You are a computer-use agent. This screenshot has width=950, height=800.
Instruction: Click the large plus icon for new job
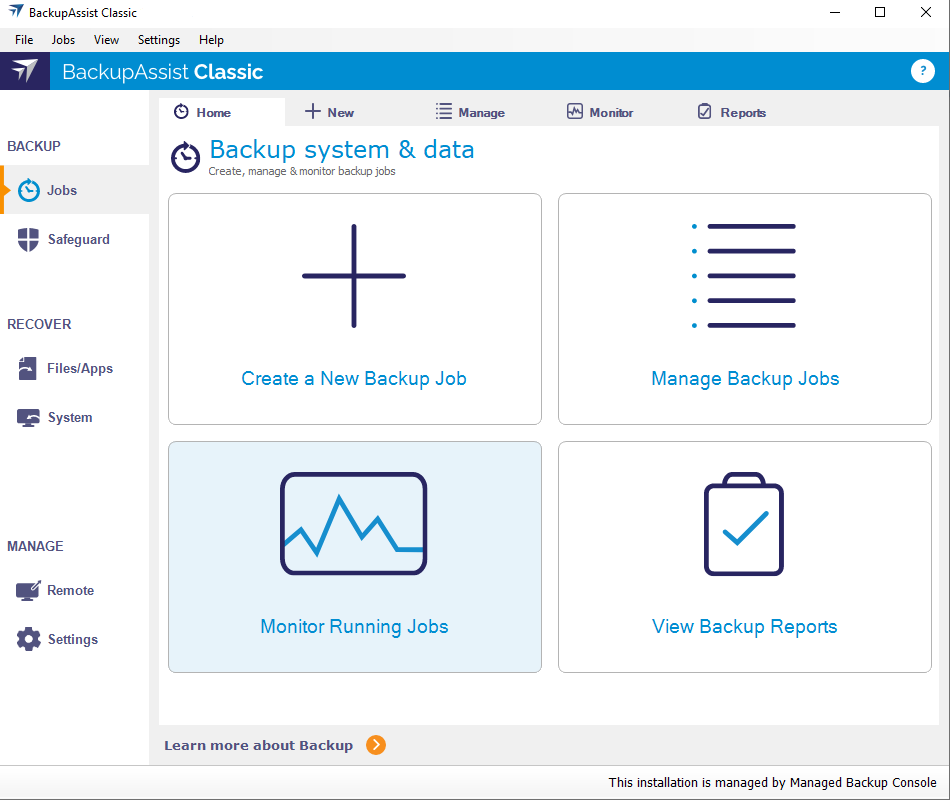354,276
